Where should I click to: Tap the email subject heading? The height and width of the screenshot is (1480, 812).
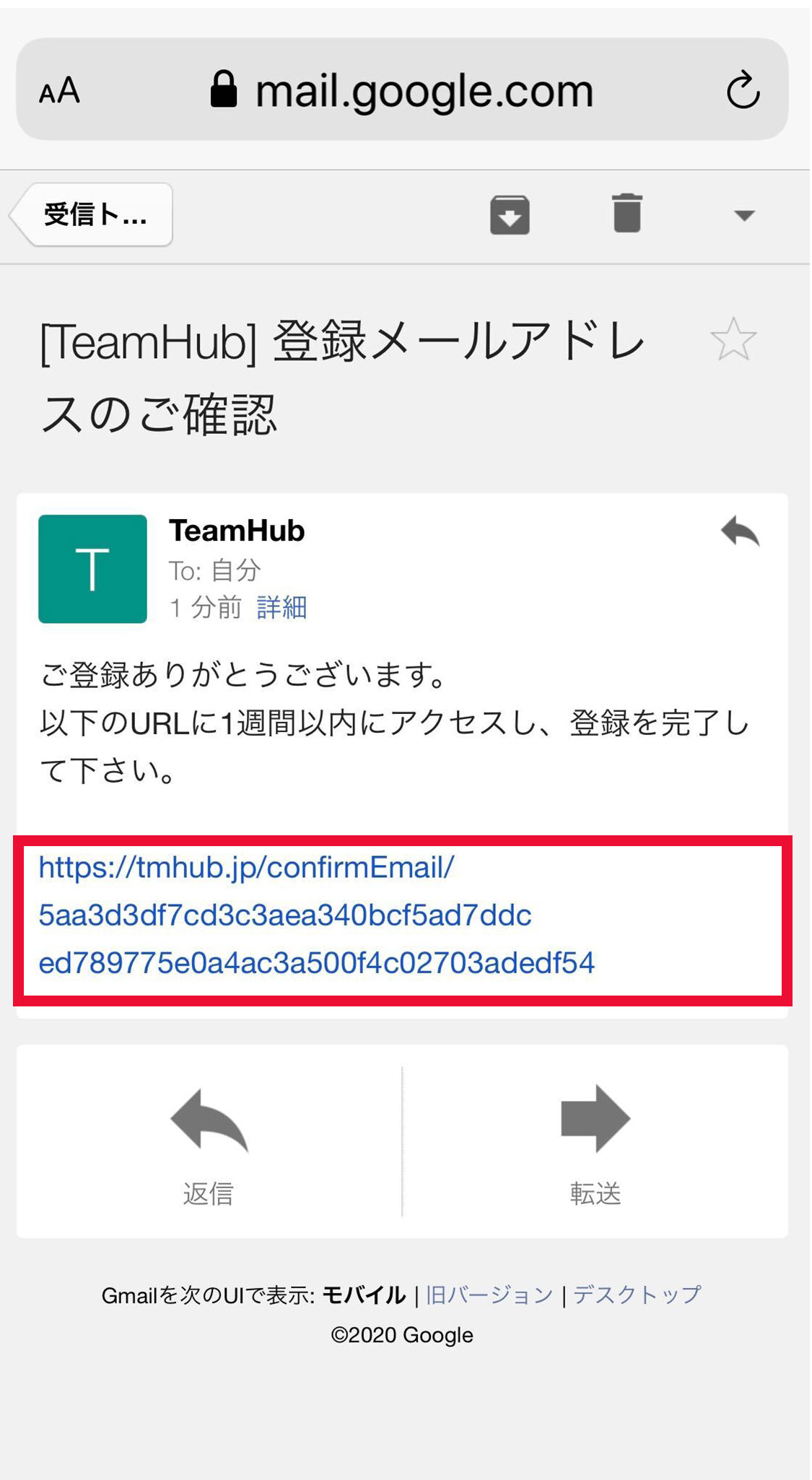342,378
